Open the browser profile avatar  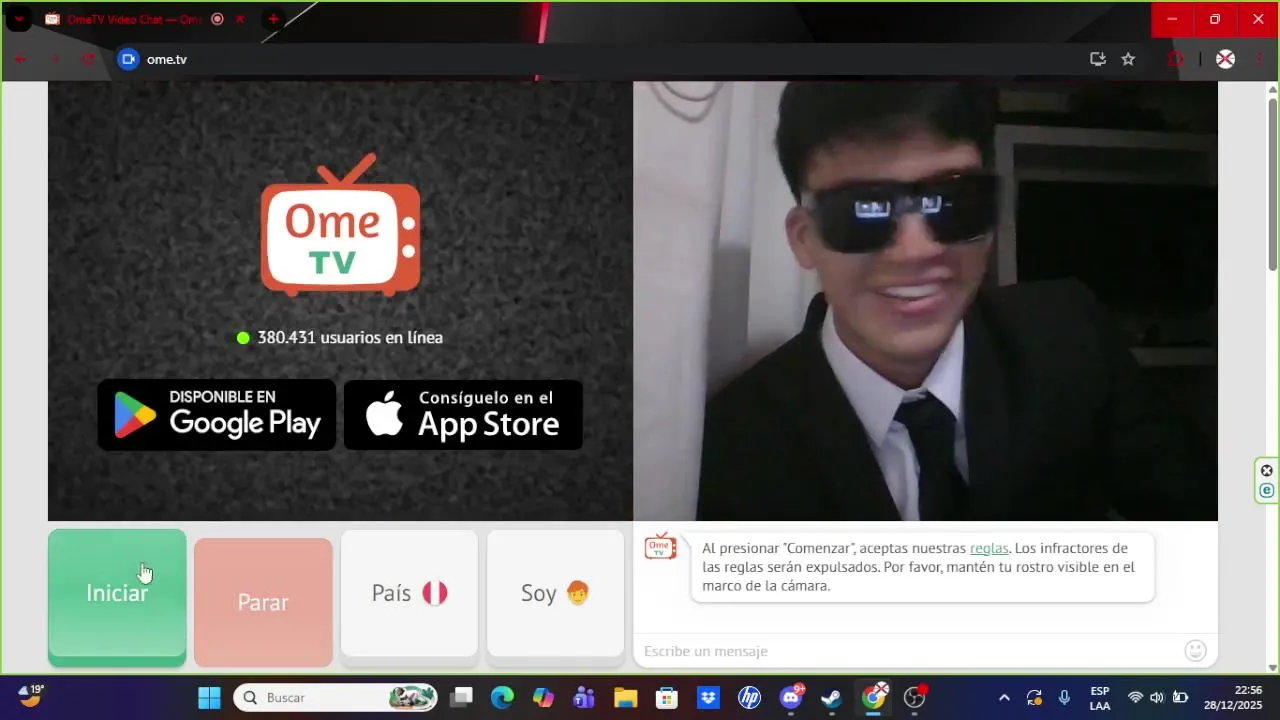(1225, 59)
